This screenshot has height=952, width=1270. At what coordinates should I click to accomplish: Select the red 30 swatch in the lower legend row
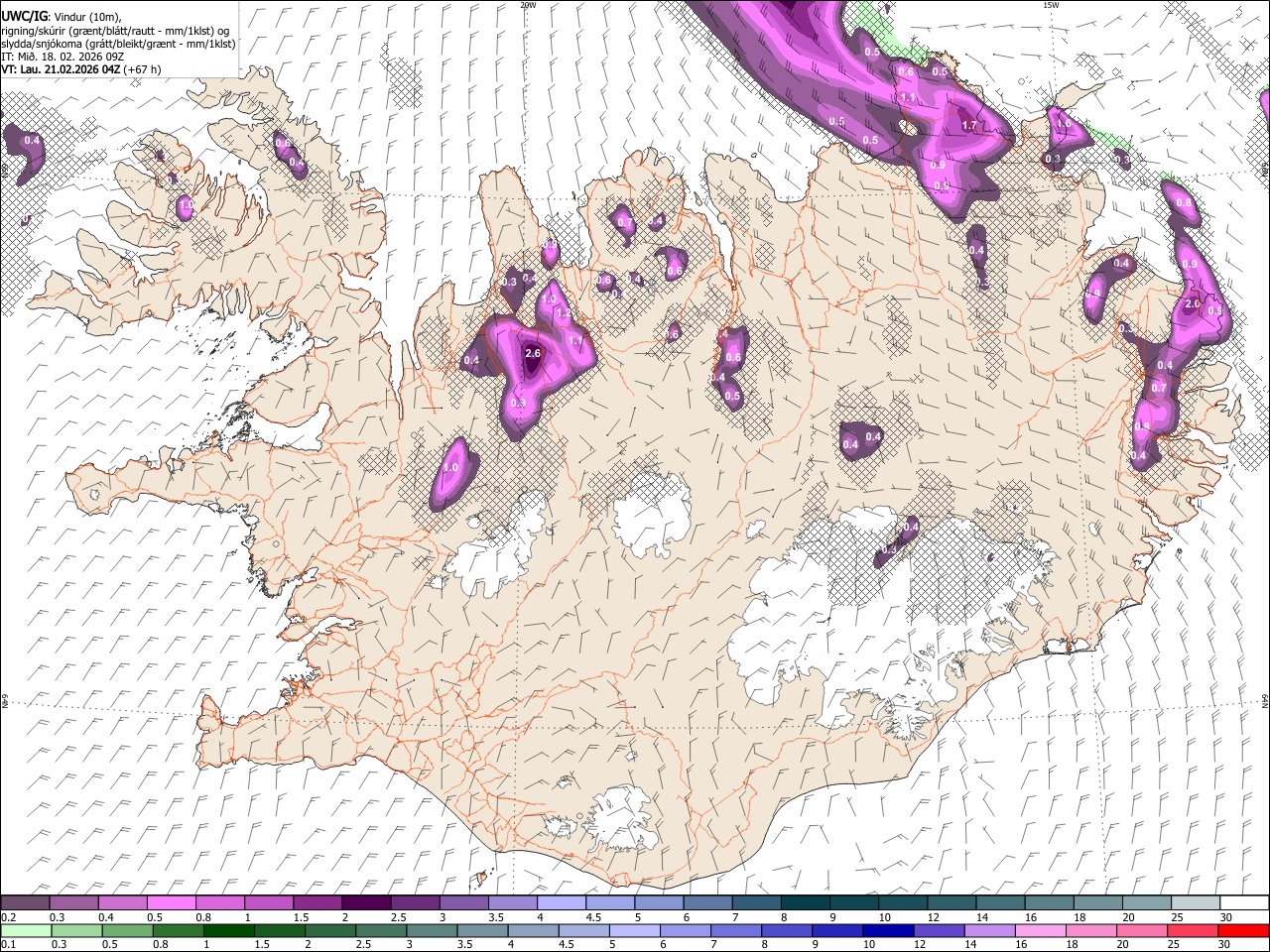[x=1243, y=930]
